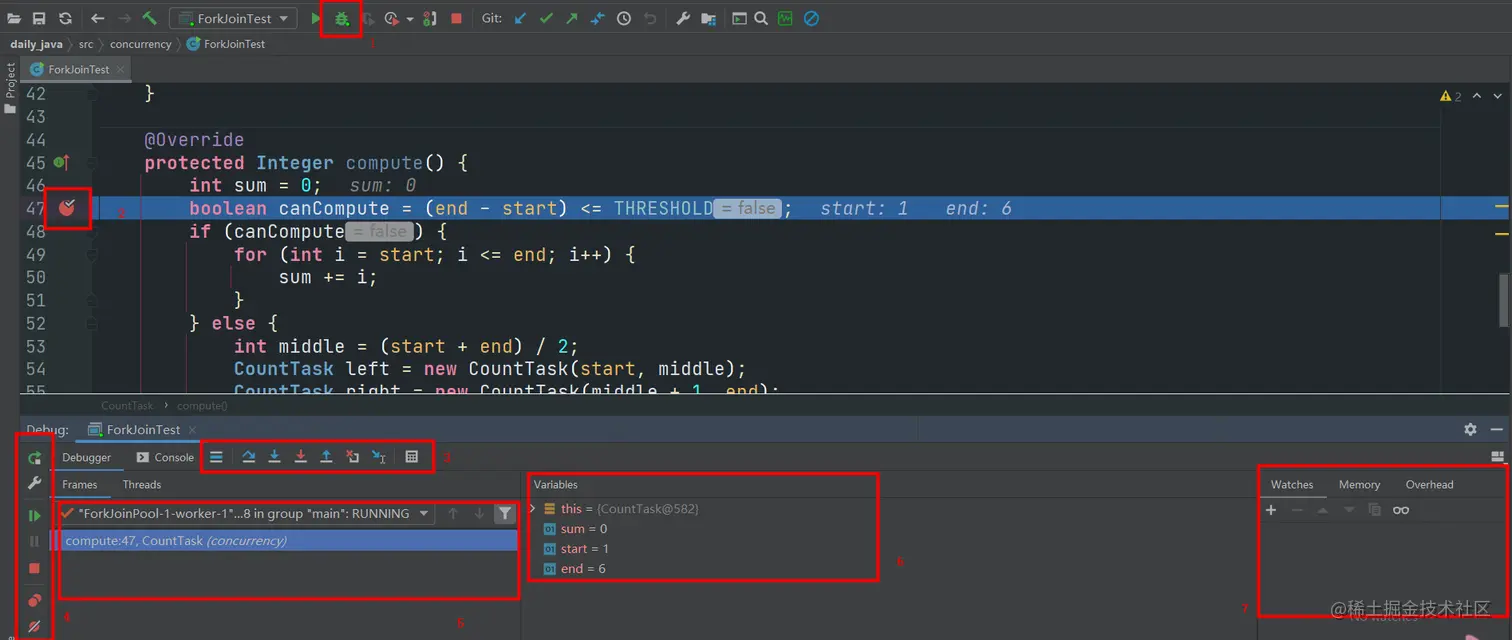Open the Project side panel
1512x640 pixels.
tap(11, 90)
